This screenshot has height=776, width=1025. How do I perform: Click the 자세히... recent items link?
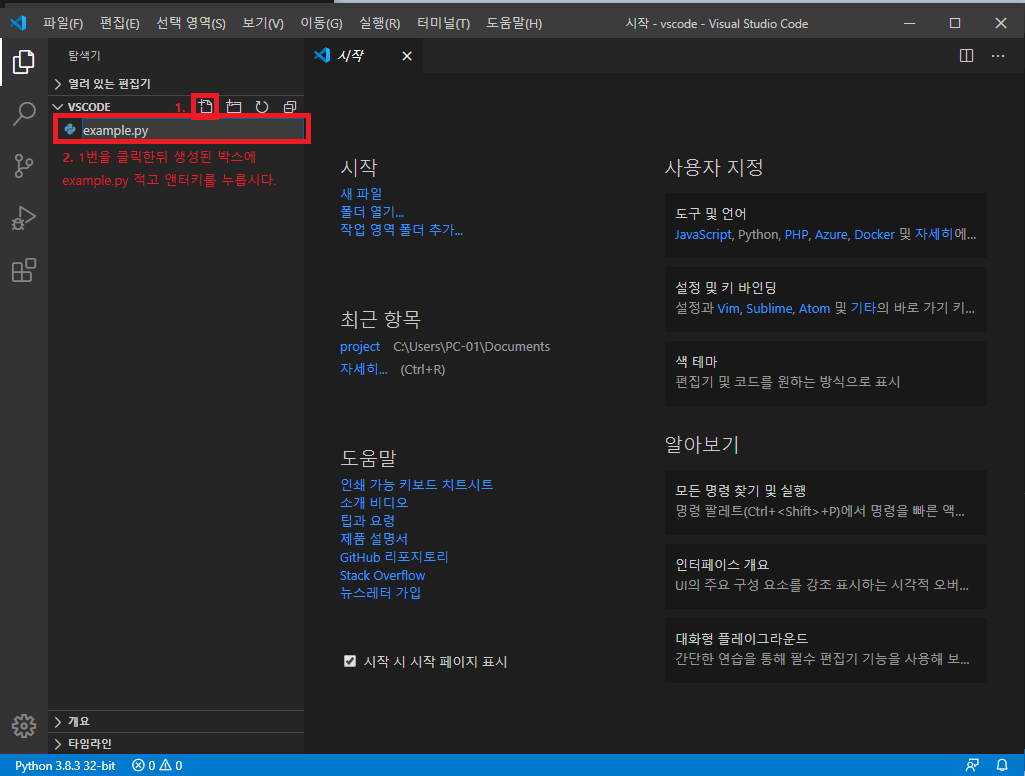coord(363,369)
